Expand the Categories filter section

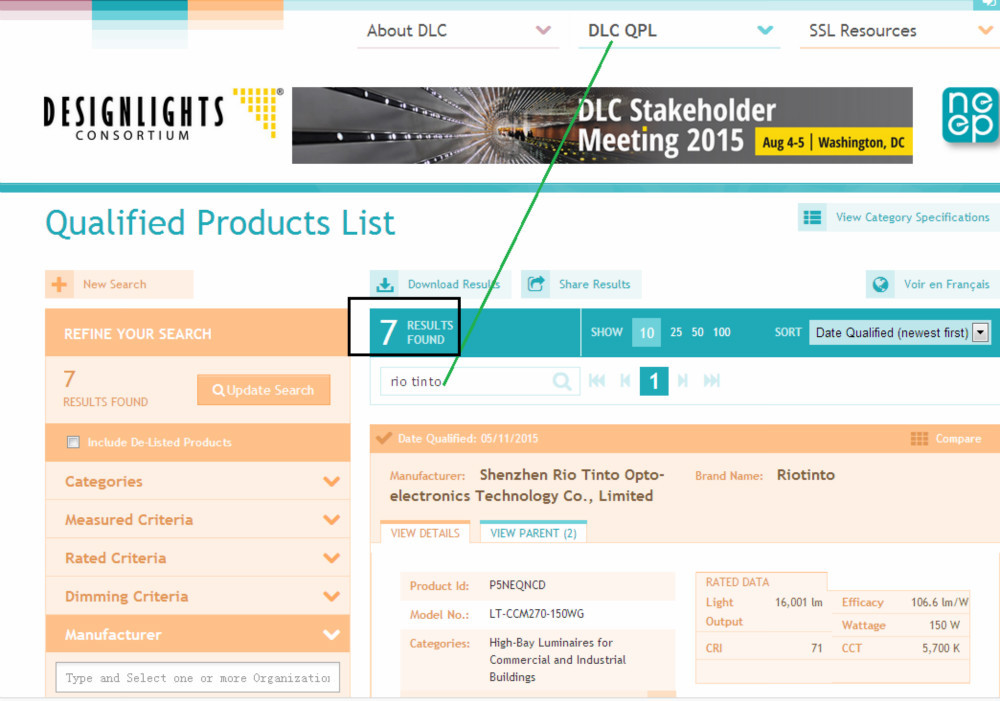(x=198, y=482)
